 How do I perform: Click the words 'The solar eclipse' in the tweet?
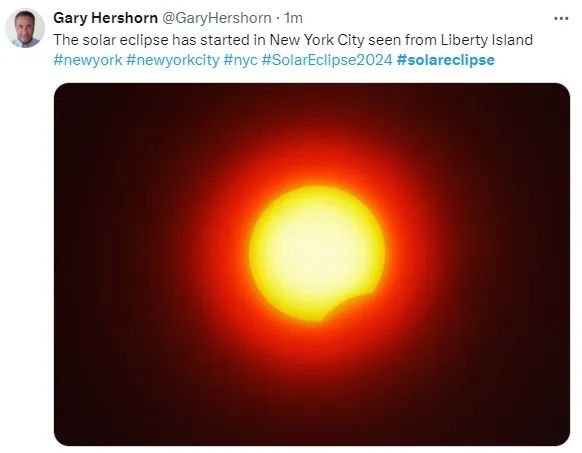click(x=111, y=40)
